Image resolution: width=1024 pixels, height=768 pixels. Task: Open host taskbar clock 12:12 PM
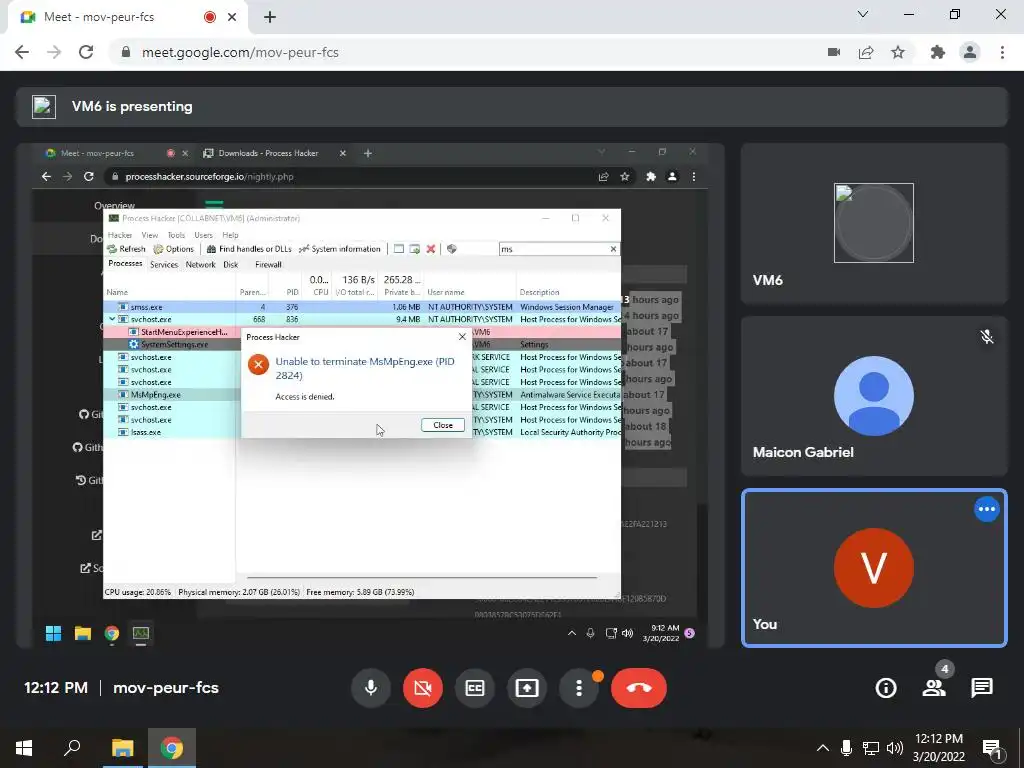[x=938, y=748]
